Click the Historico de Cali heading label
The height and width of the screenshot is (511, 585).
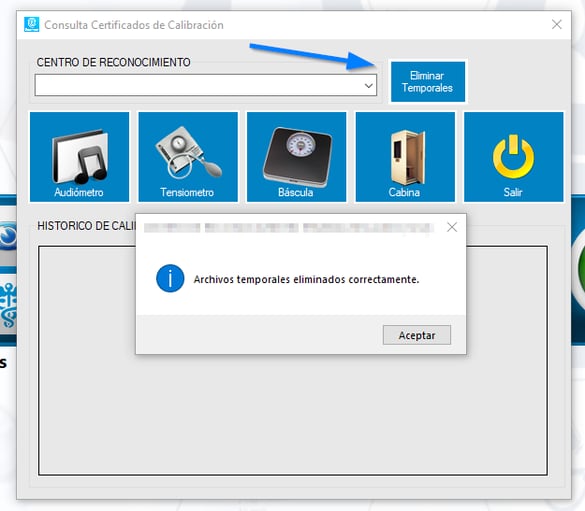pos(87,226)
